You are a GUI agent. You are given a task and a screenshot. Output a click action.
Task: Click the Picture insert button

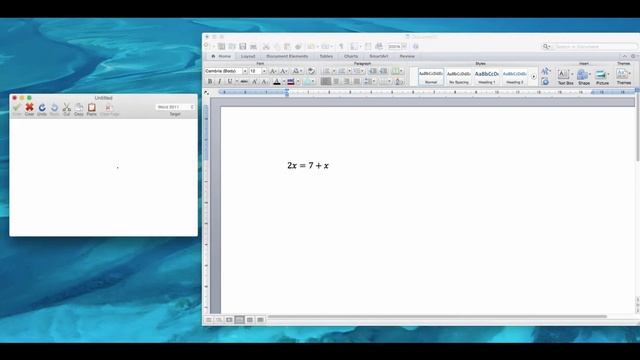(602, 77)
